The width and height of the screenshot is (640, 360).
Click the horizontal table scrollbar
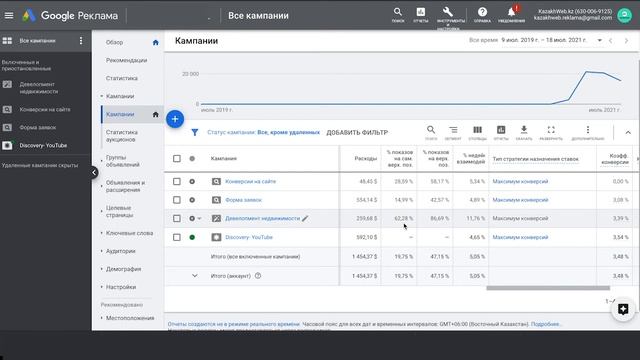pos(548,288)
